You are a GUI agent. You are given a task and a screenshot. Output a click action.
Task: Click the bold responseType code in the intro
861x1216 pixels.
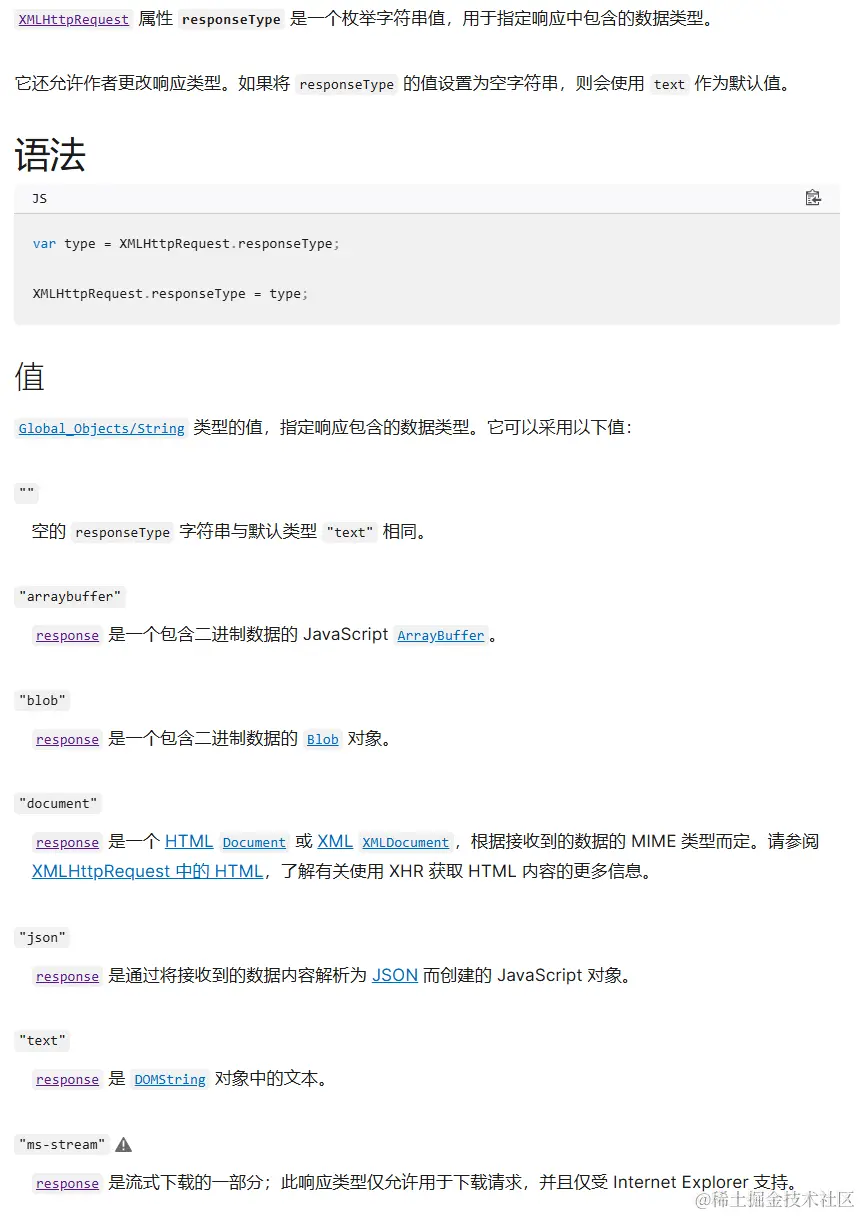pos(231,19)
